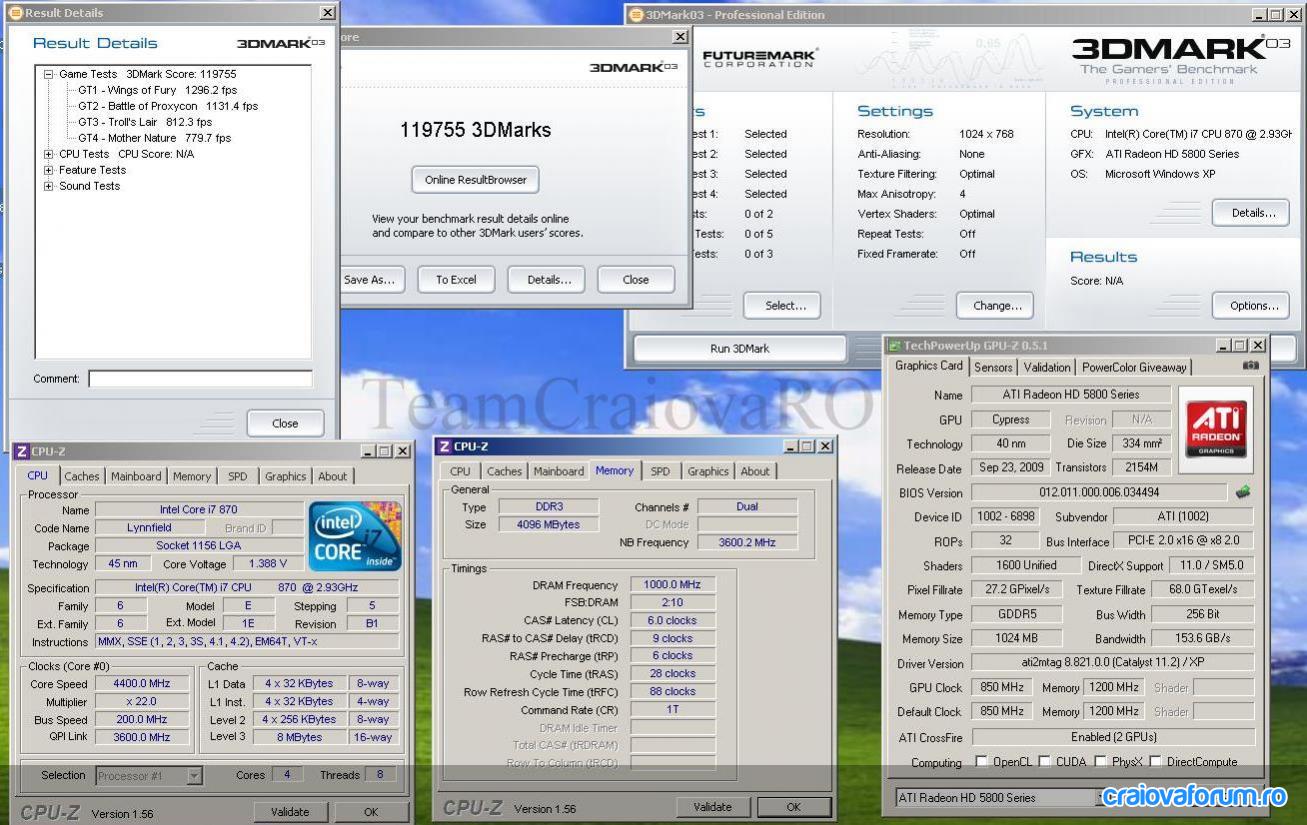Click the BIOS Version 012.011.000.006.034494 field

[1099, 492]
